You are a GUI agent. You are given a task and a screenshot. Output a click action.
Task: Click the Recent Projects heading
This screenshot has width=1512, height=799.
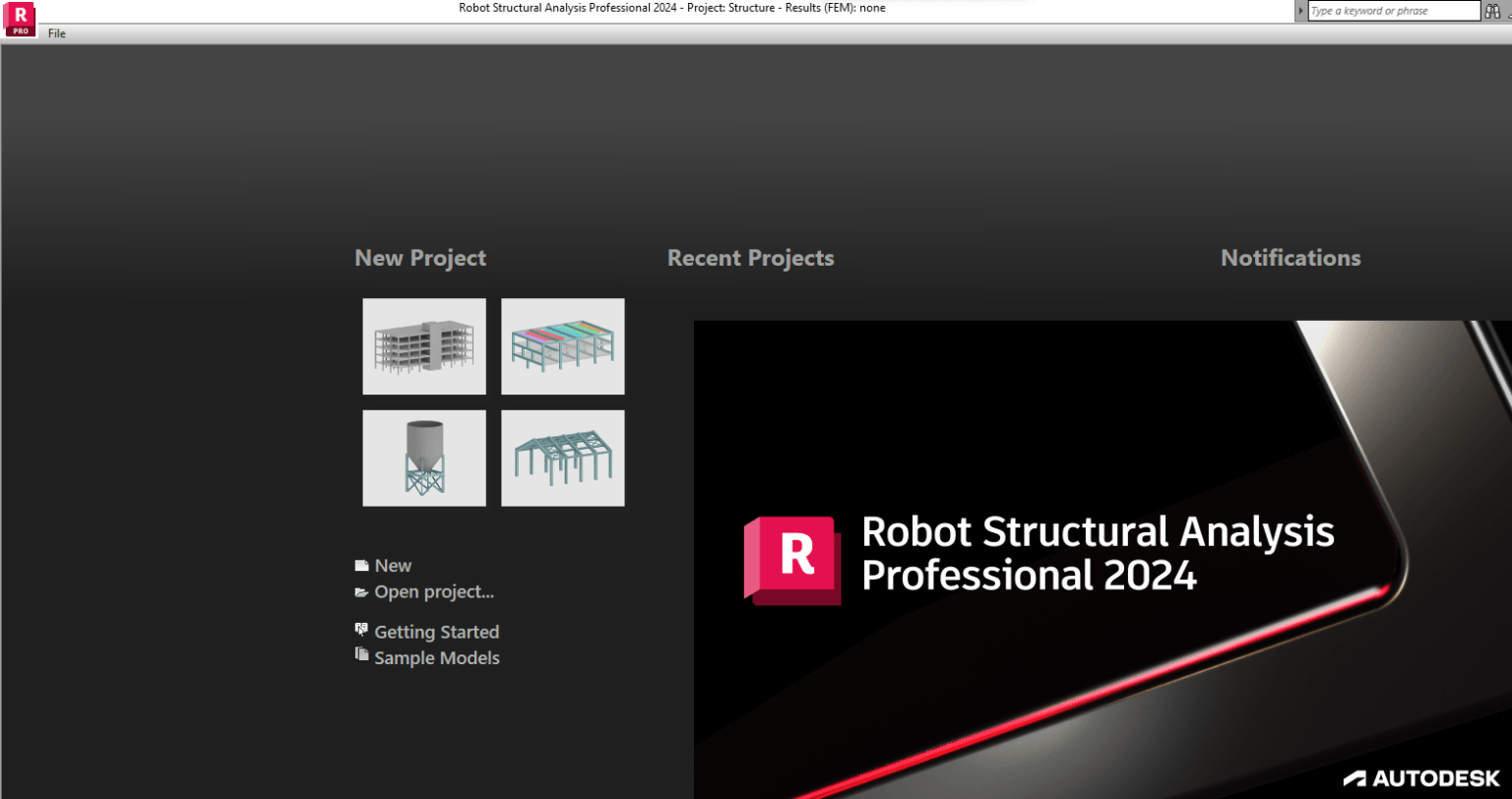(750, 258)
